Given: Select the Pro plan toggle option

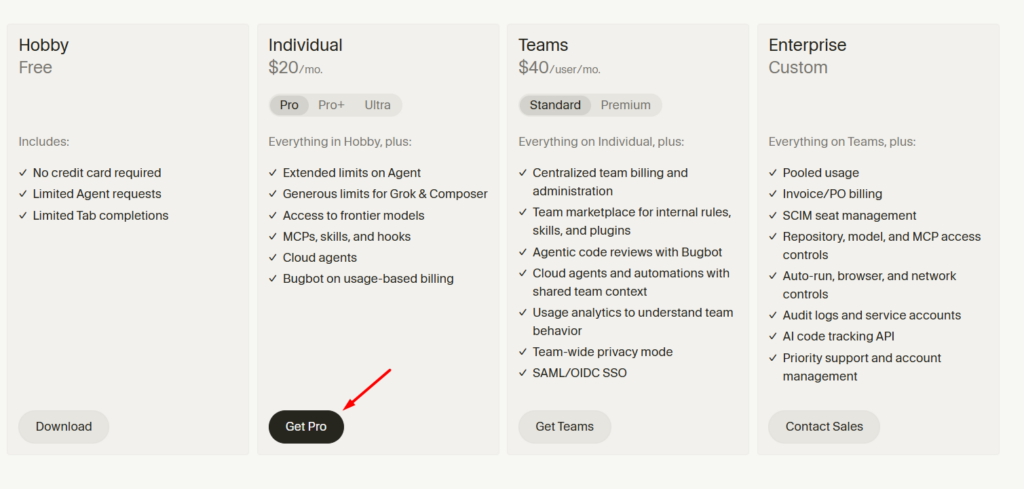Looking at the screenshot, I should [x=289, y=105].
